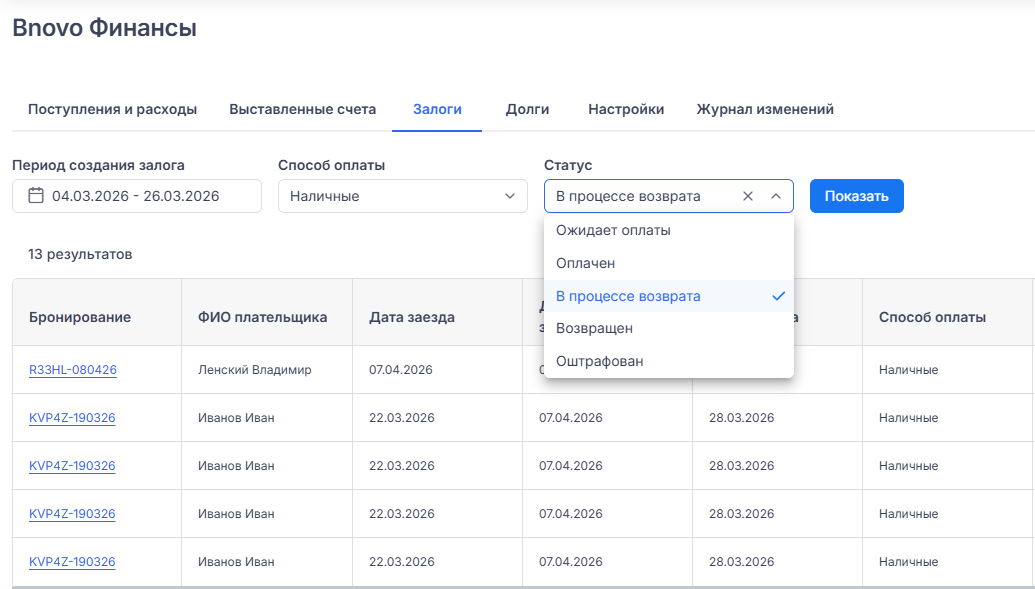Click the calendar icon in period field
The height and width of the screenshot is (589, 1035).
point(36,196)
